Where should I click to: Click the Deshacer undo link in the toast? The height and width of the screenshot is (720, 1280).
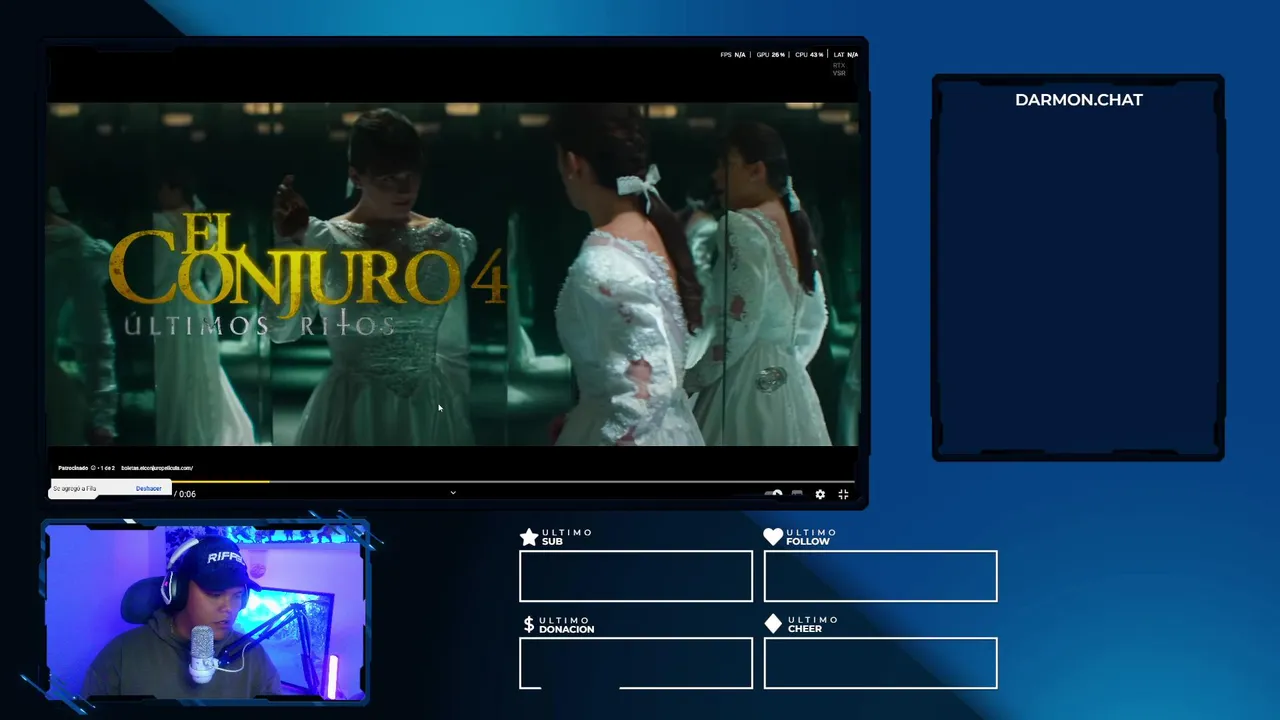[x=148, y=489]
